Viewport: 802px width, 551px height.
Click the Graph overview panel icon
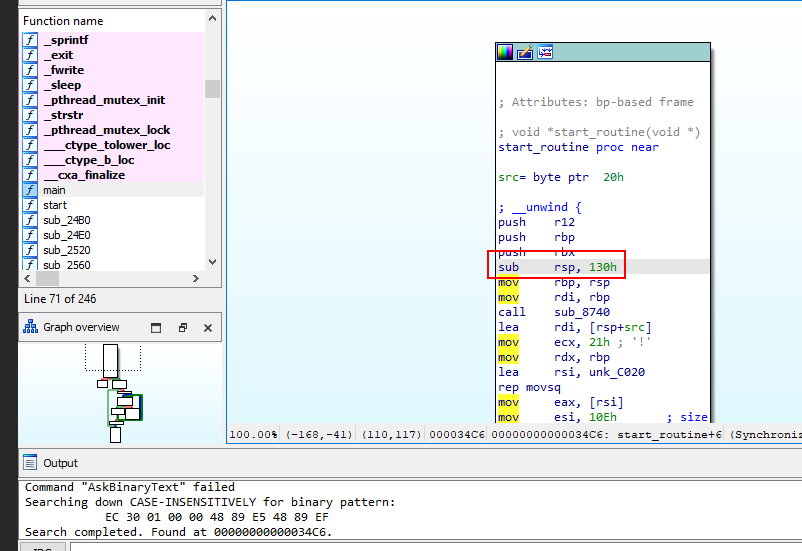click(x=31, y=327)
